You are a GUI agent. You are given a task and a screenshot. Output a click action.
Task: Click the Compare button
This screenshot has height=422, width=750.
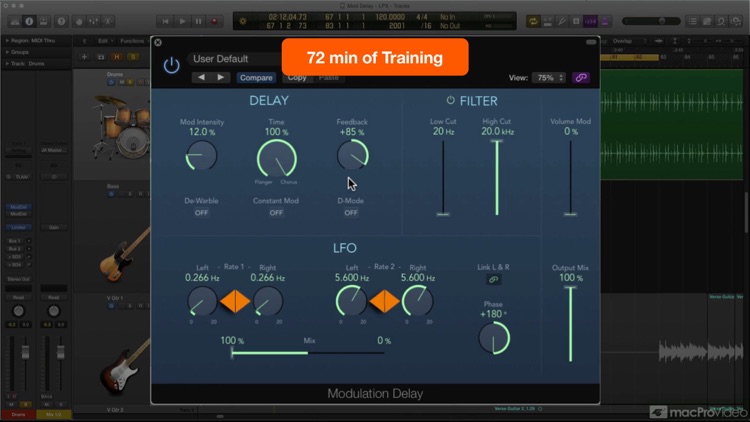click(256, 78)
